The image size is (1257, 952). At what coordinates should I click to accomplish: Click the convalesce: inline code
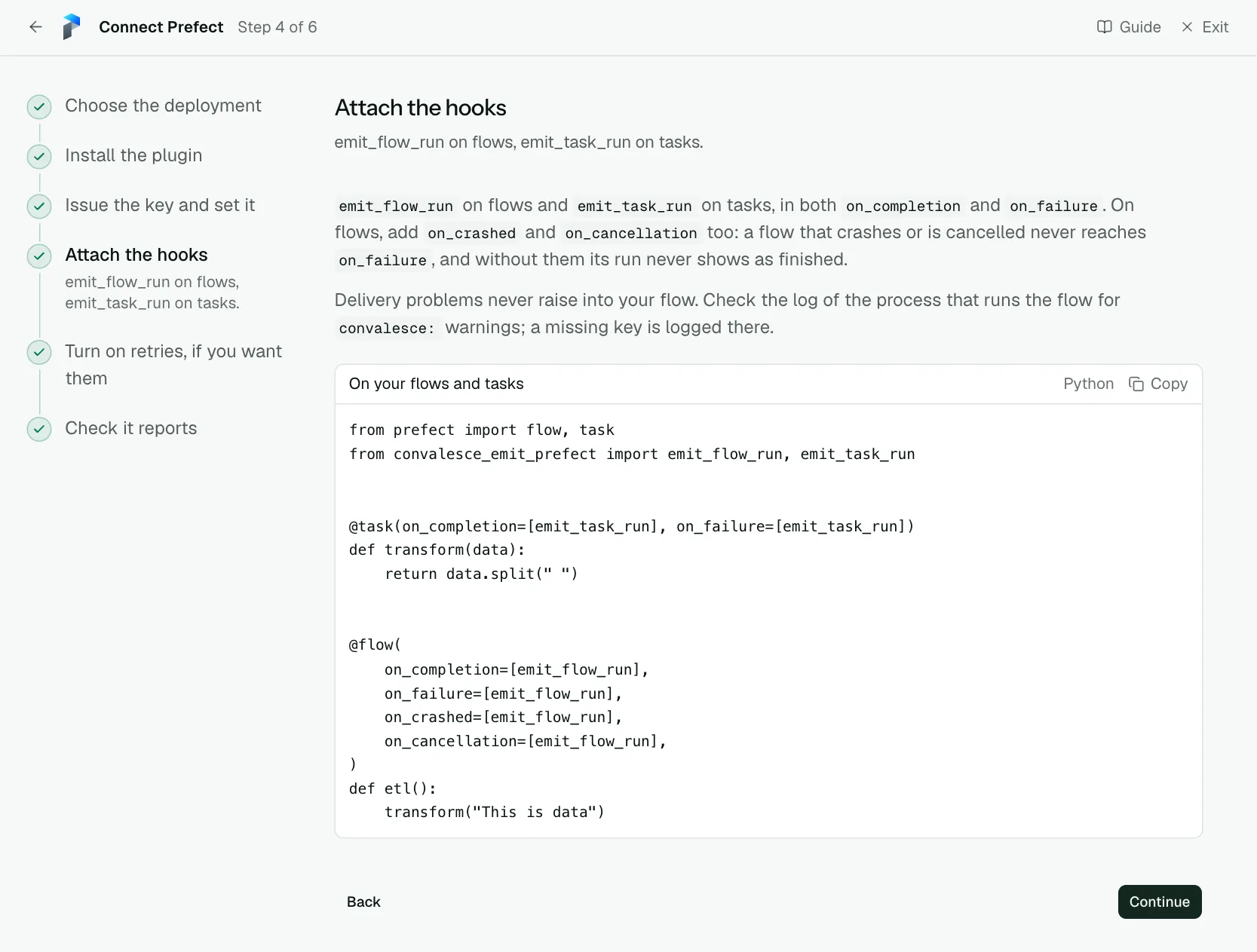click(x=387, y=328)
